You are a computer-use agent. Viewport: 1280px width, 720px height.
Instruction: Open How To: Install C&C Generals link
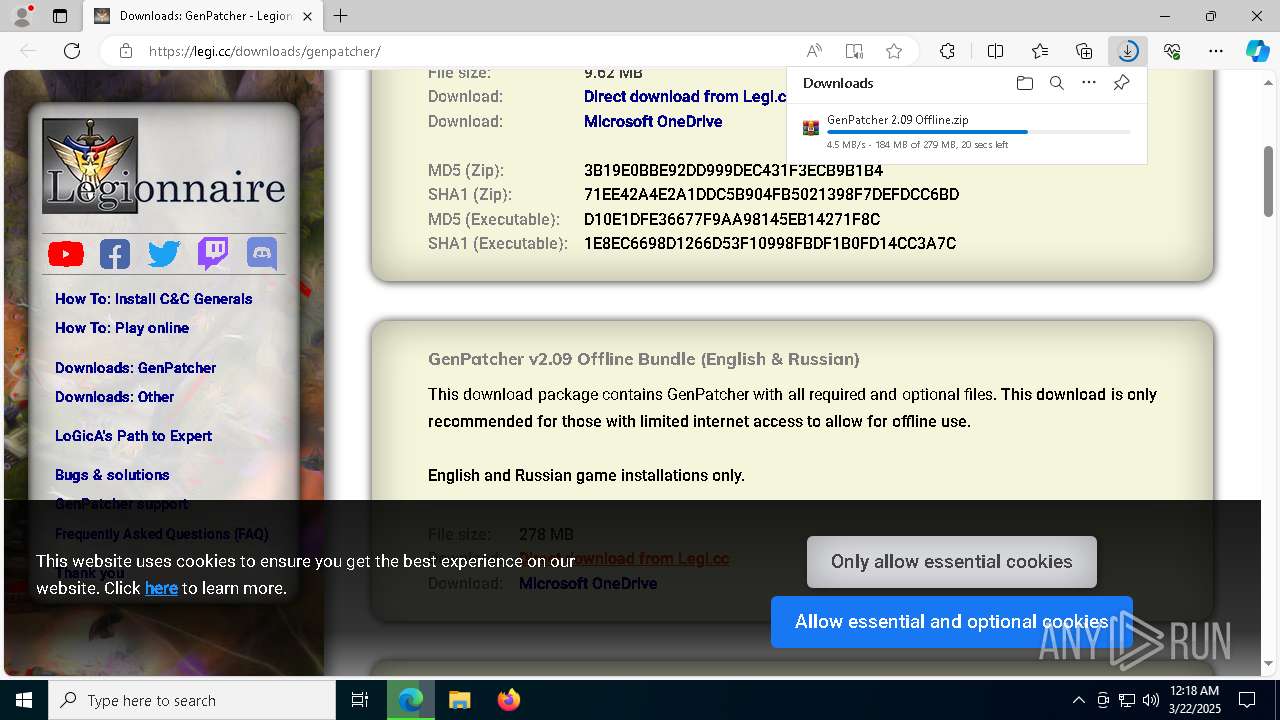[154, 299]
